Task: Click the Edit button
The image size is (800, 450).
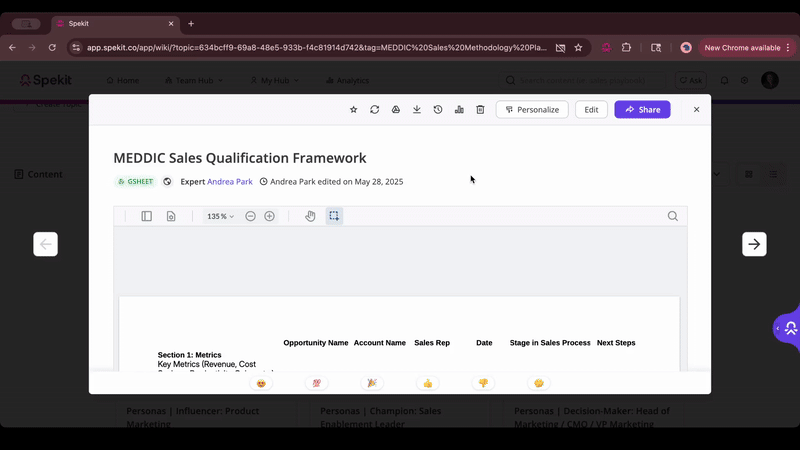Action: pyautogui.click(x=591, y=110)
